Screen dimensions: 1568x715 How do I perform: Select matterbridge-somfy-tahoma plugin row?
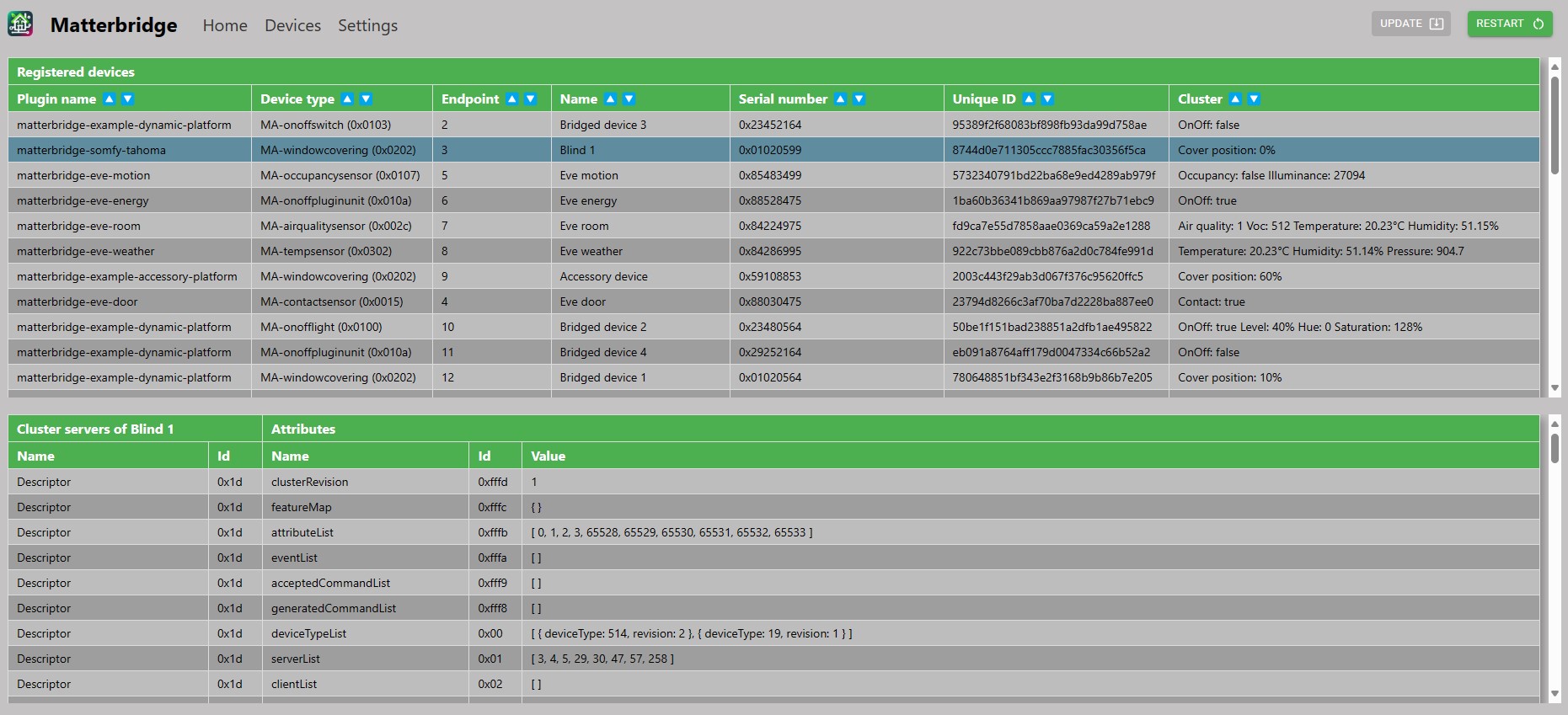click(773, 150)
